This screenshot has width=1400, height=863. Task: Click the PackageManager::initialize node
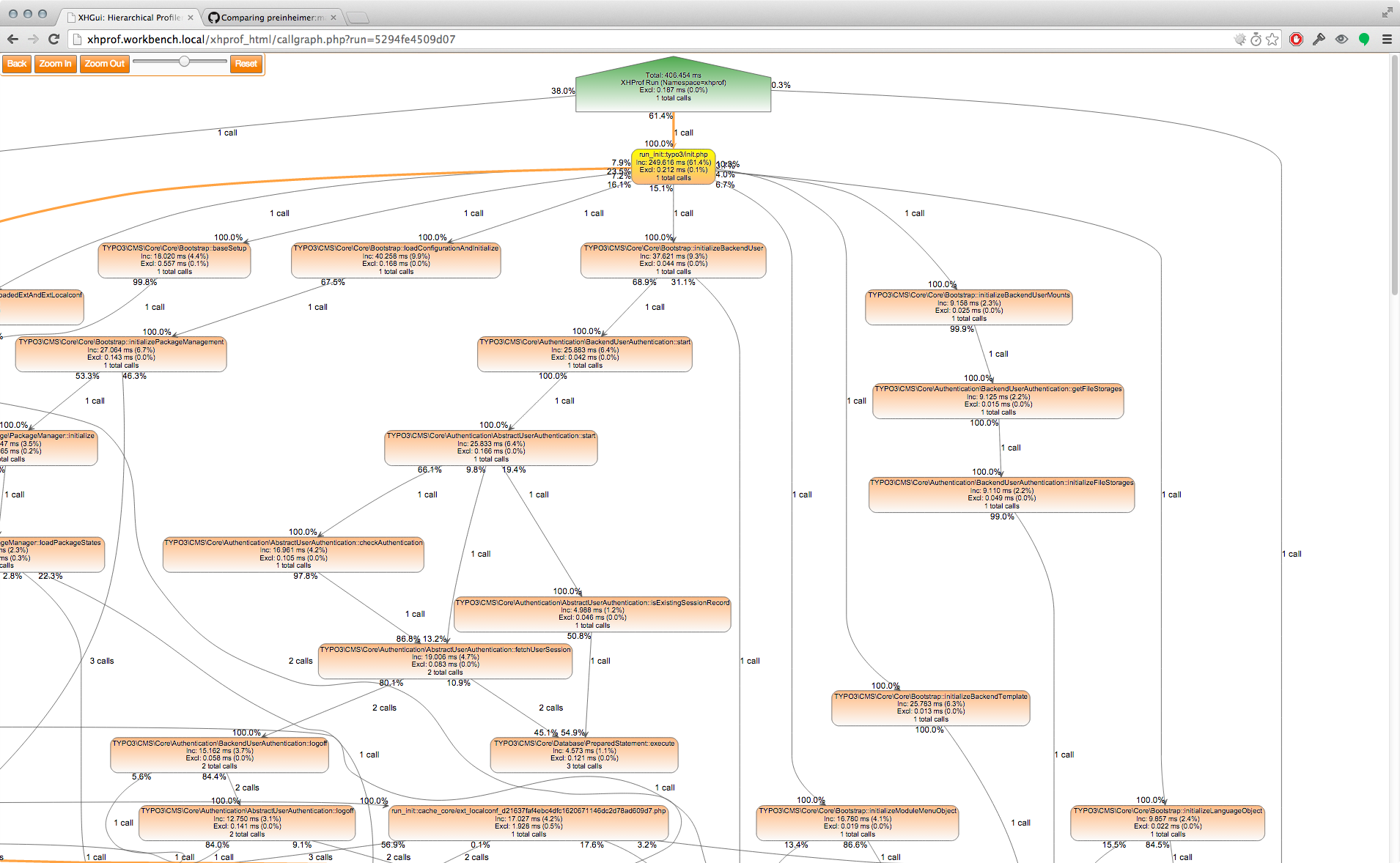coord(48,448)
